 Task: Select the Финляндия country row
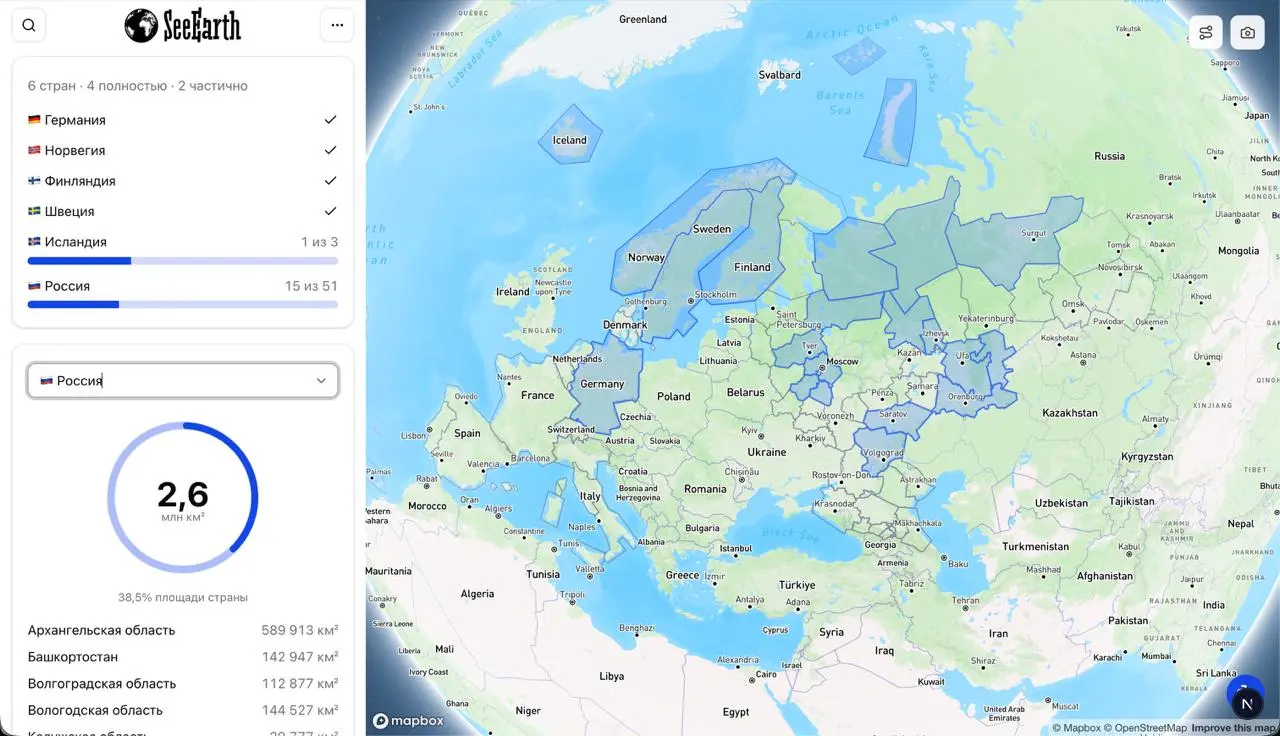183,181
